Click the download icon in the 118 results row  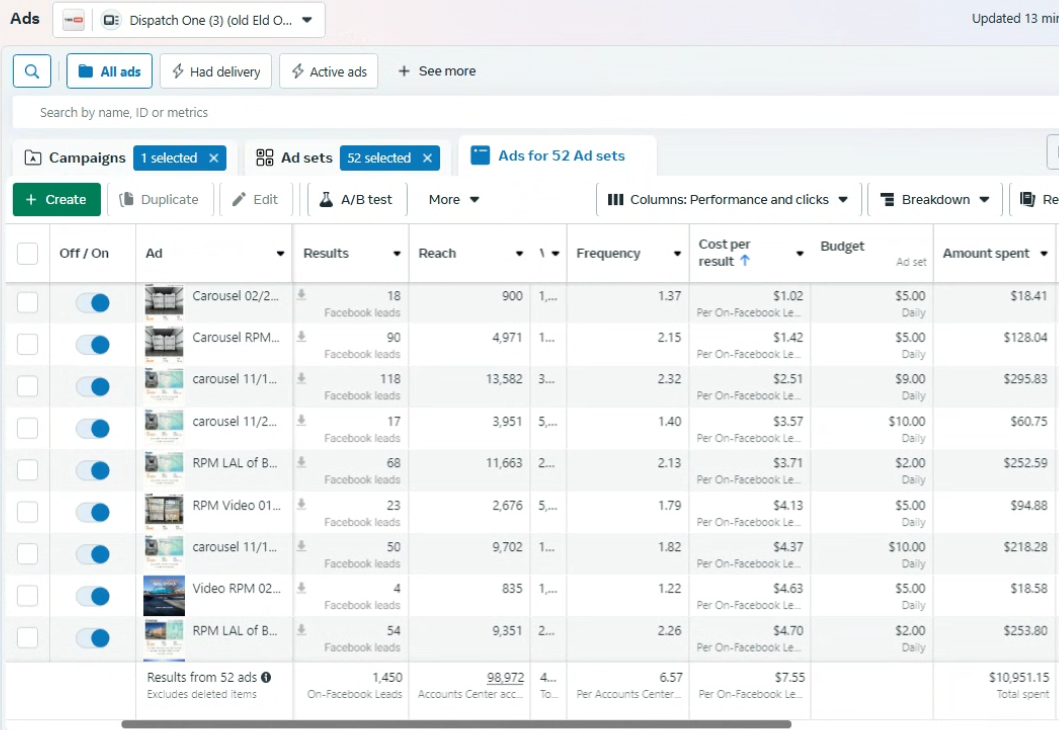tap(302, 379)
